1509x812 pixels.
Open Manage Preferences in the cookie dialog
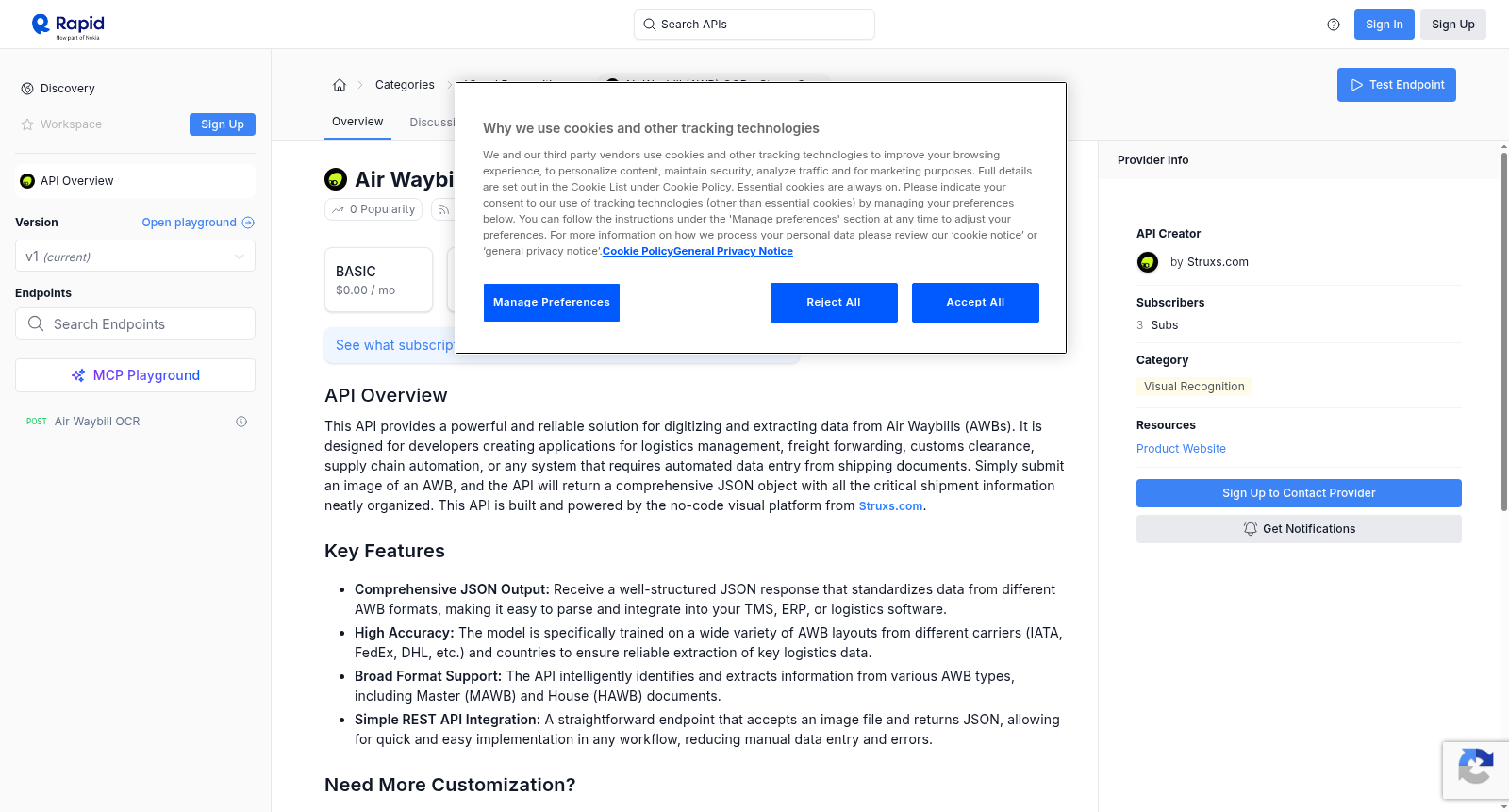click(552, 303)
